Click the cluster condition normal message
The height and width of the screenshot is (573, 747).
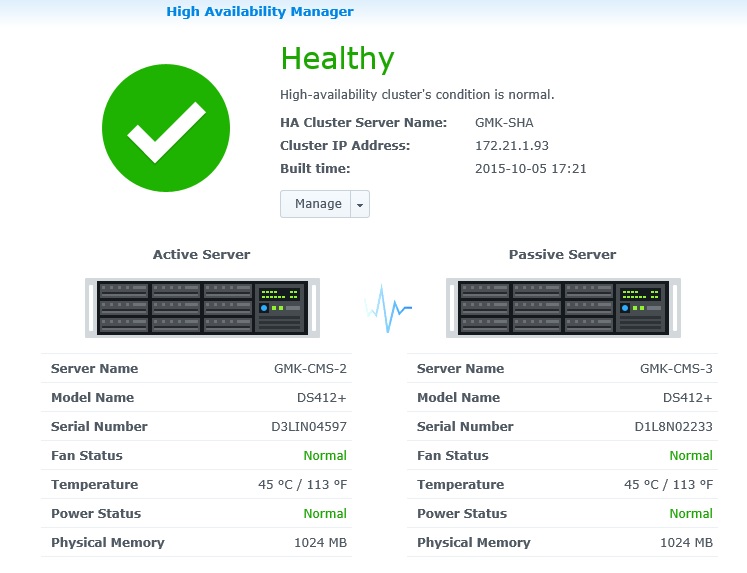(417, 95)
